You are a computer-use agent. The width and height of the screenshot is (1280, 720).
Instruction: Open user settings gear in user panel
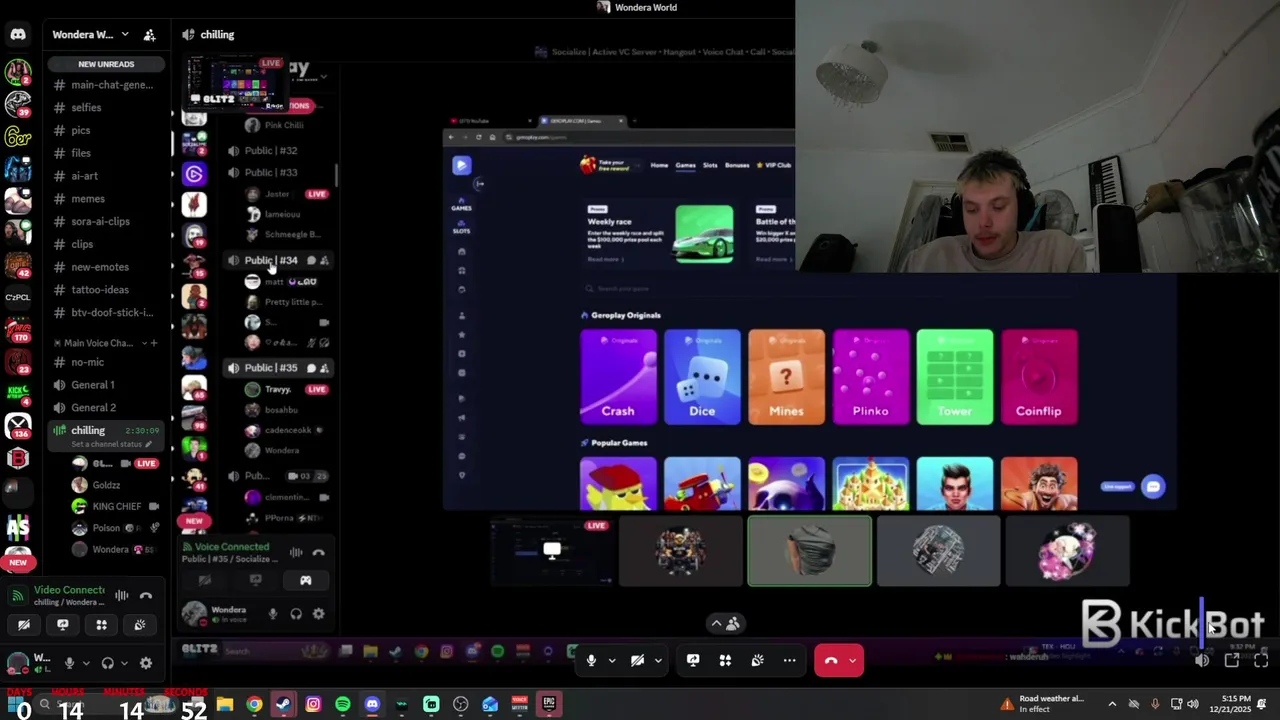(x=146, y=662)
